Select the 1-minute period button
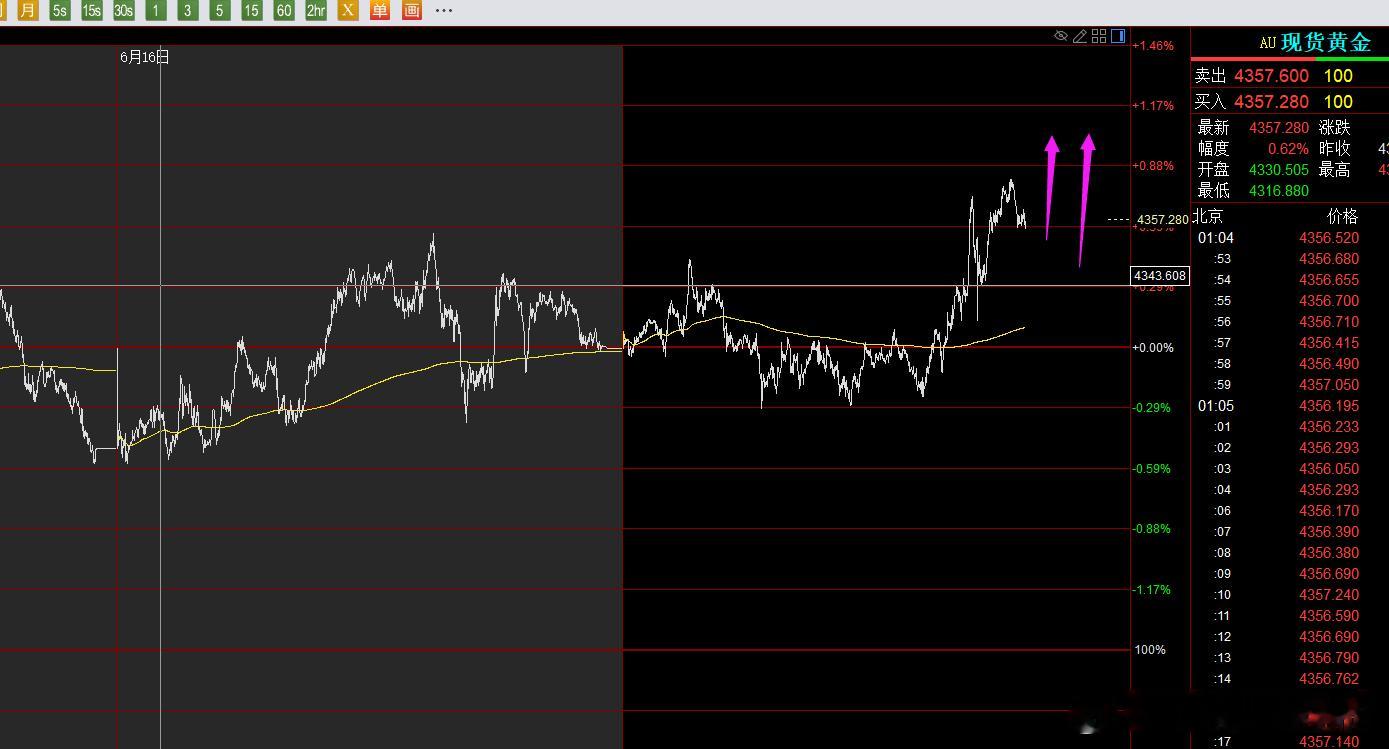This screenshot has height=749, width=1389. point(156,10)
